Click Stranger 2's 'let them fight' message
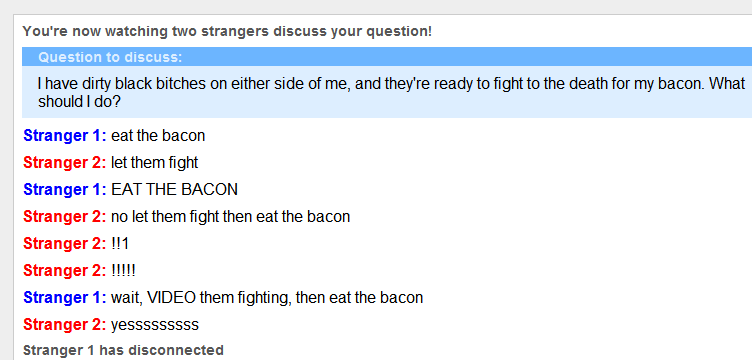 pos(154,163)
